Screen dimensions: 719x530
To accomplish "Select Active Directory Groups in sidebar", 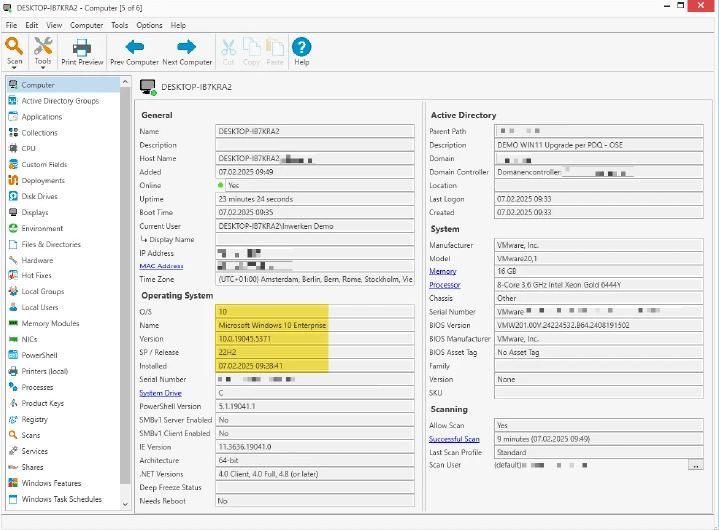I will pos(60,101).
